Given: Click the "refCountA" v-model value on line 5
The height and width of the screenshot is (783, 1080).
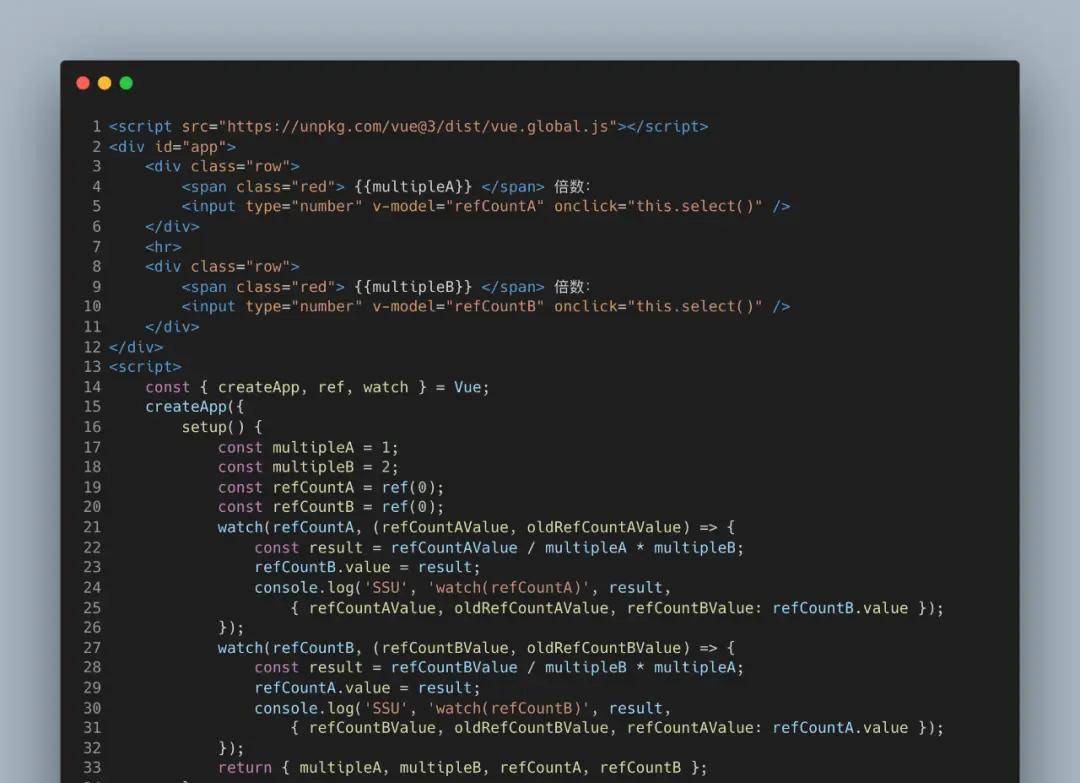Looking at the screenshot, I should pyautogui.click(x=495, y=206).
